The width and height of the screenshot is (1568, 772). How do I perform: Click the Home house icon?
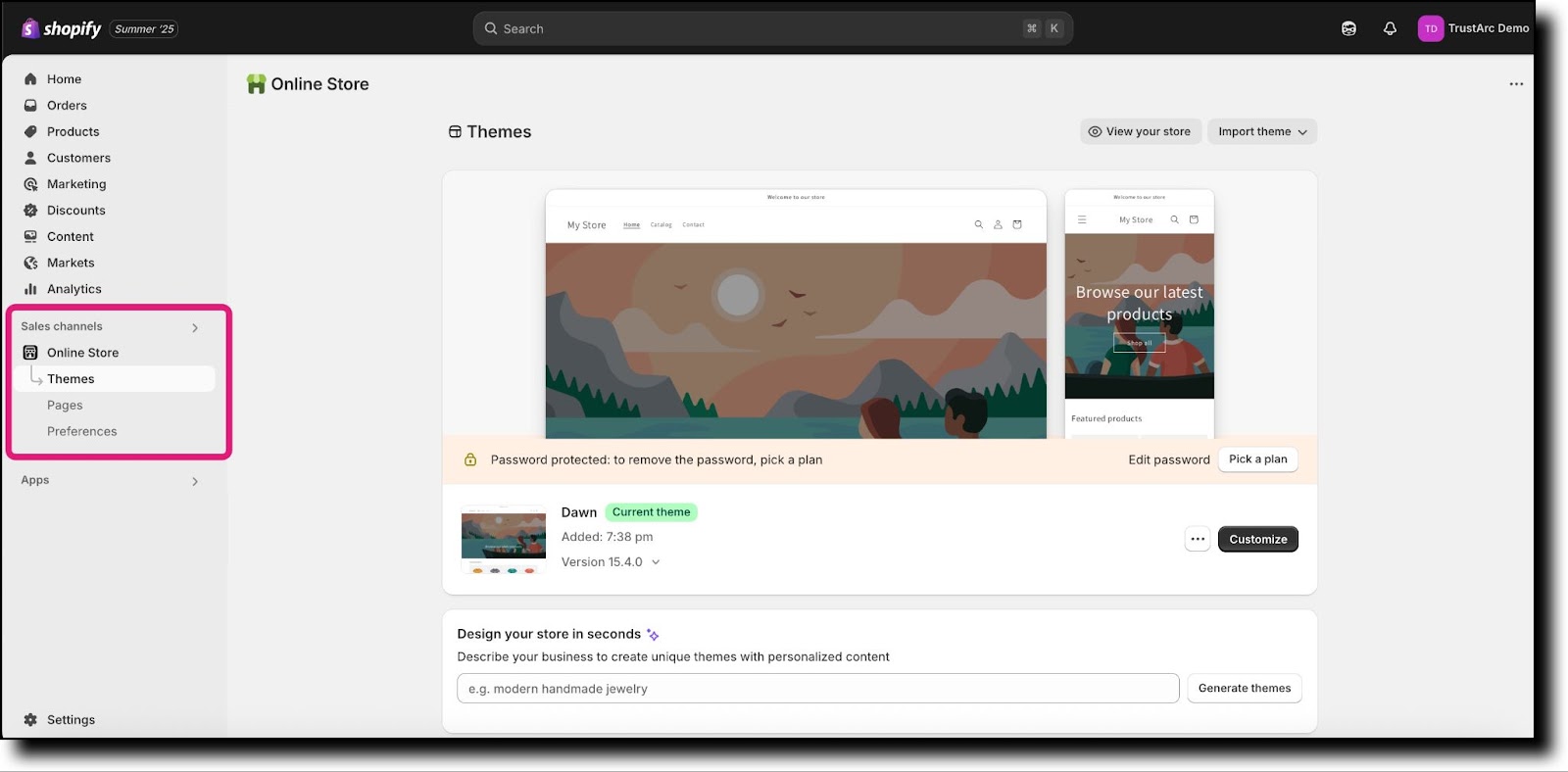pos(30,79)
